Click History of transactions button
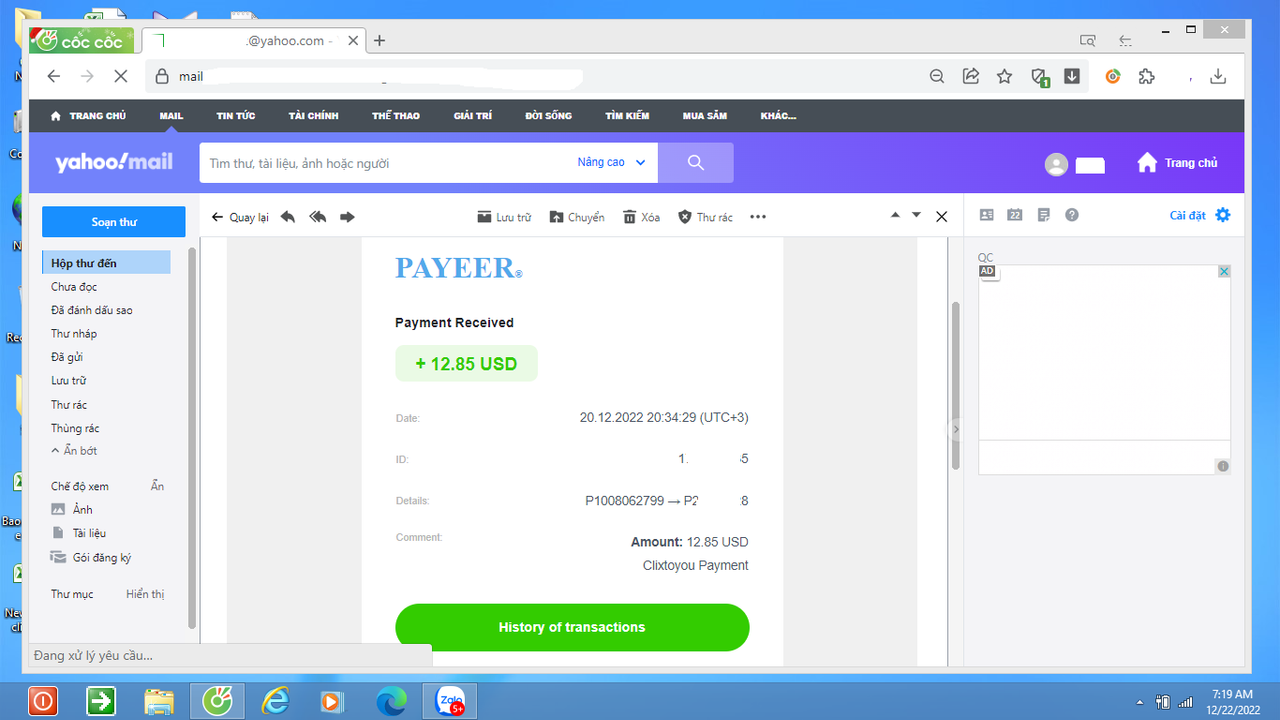Screen dimensions: 1280x720 (572, 627)
